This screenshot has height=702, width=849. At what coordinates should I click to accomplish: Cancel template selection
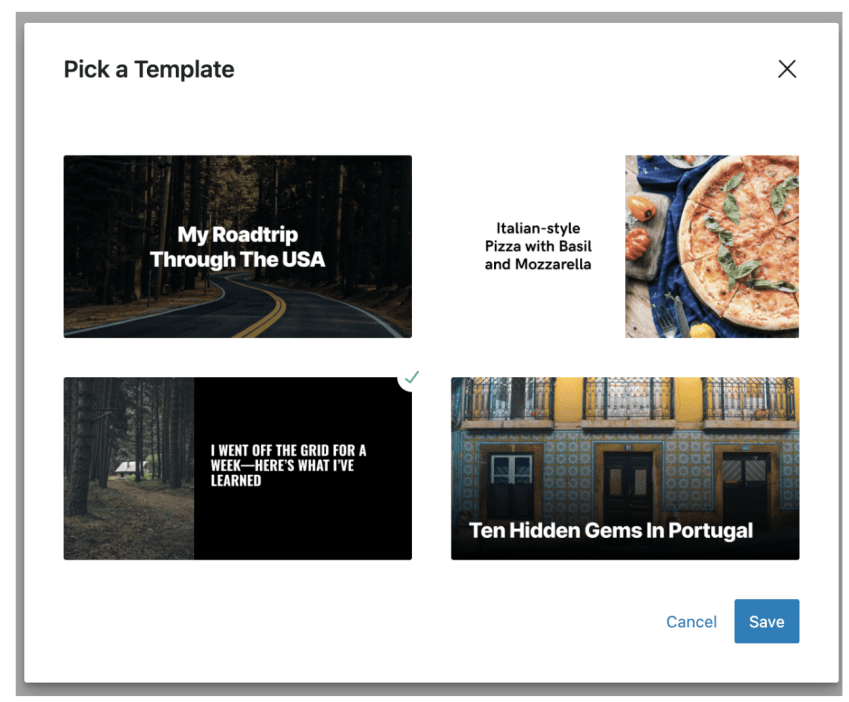pyautogui.click(x=691, y=621)
